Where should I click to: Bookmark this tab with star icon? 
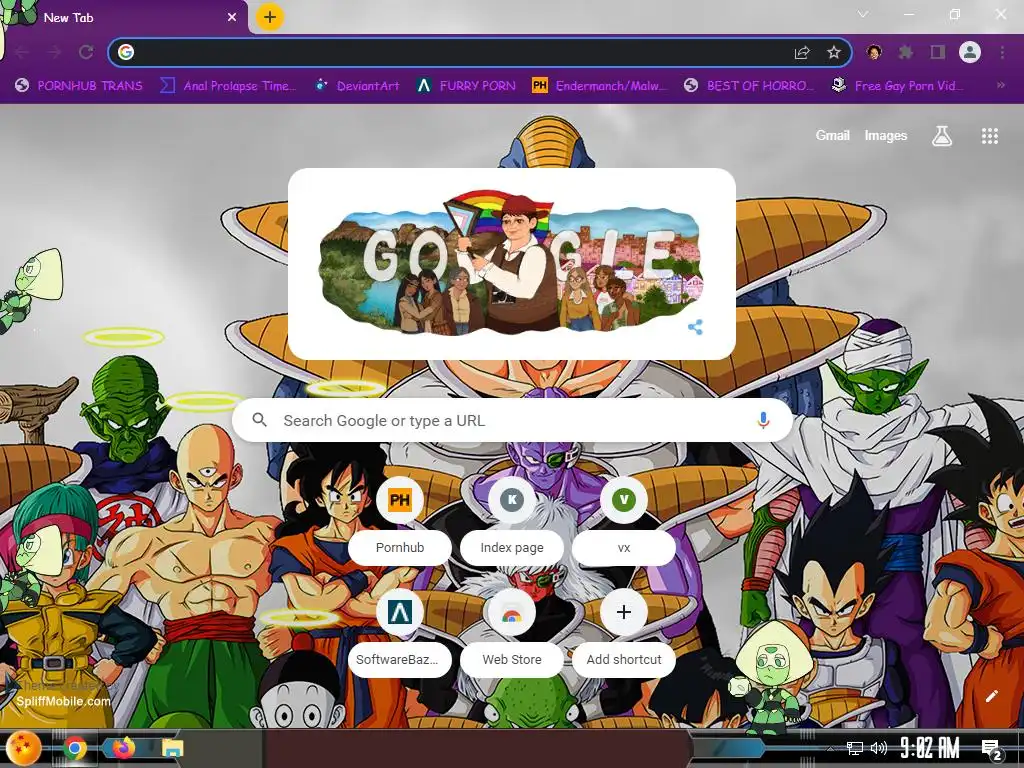tap(834, 52)
